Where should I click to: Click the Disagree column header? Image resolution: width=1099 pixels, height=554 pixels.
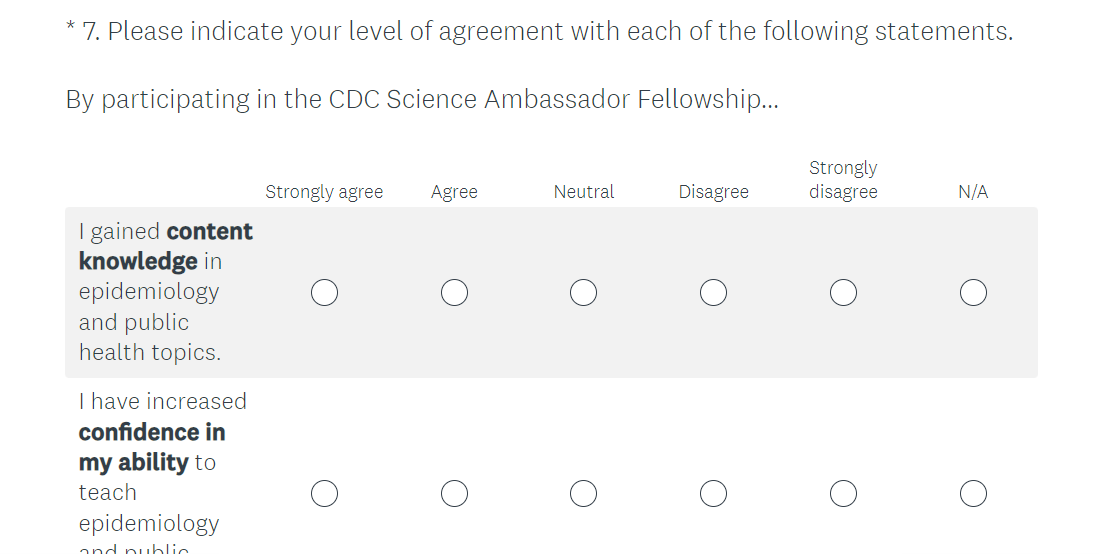click(713, 192)
